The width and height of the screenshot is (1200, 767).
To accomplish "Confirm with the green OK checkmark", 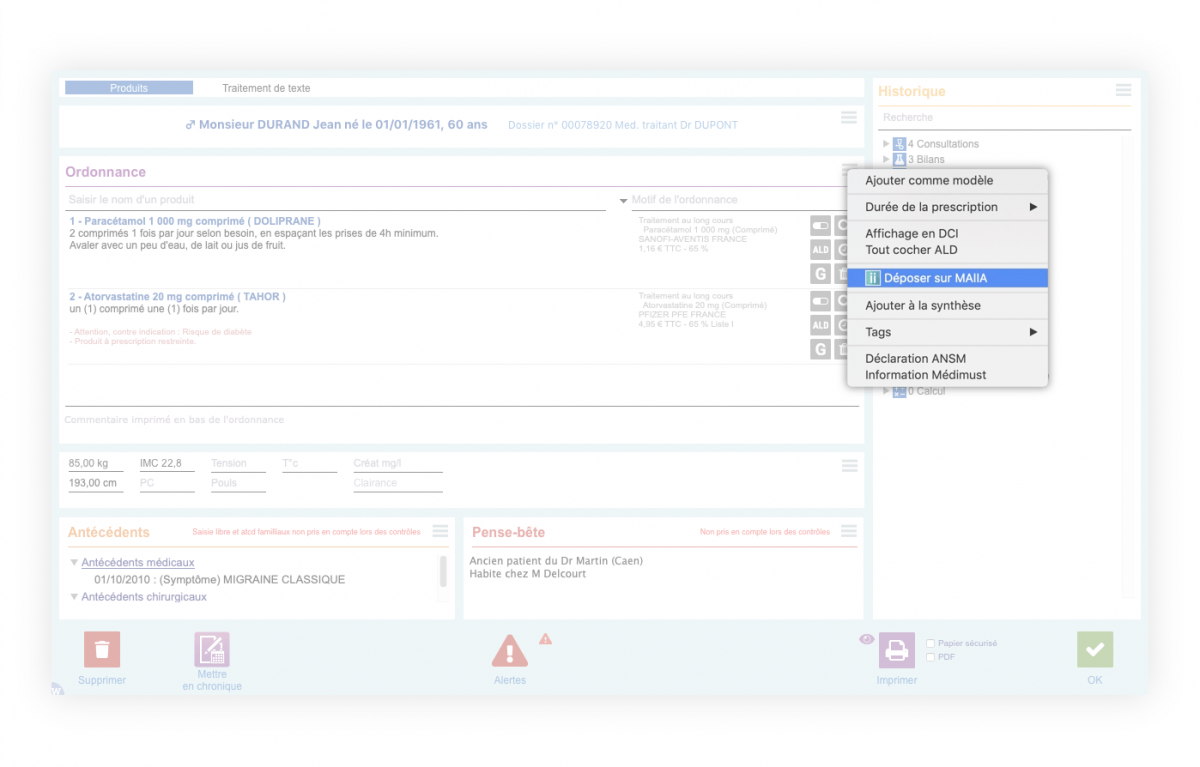I will click(x=1095, y=650).
